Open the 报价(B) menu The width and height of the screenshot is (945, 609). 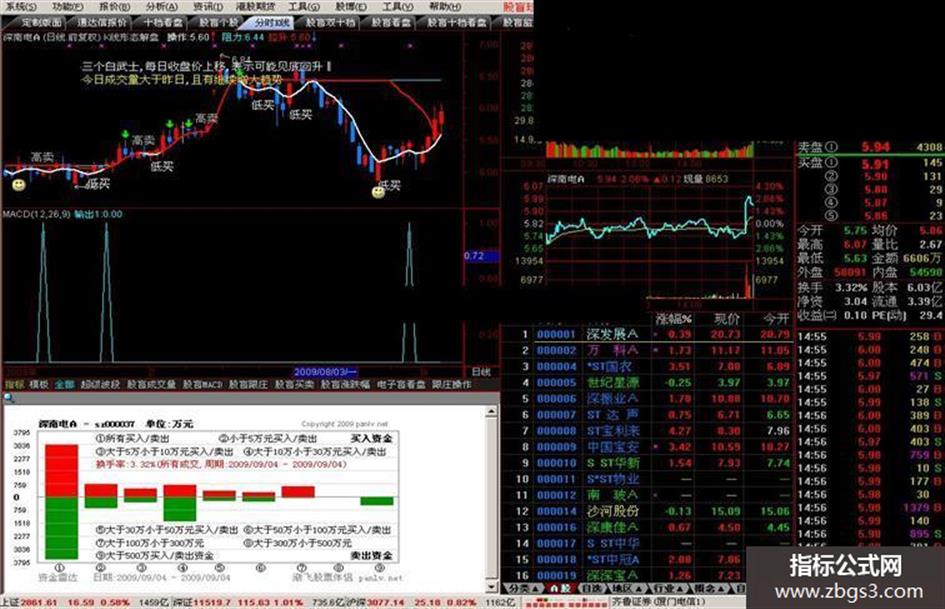[114, 7]
